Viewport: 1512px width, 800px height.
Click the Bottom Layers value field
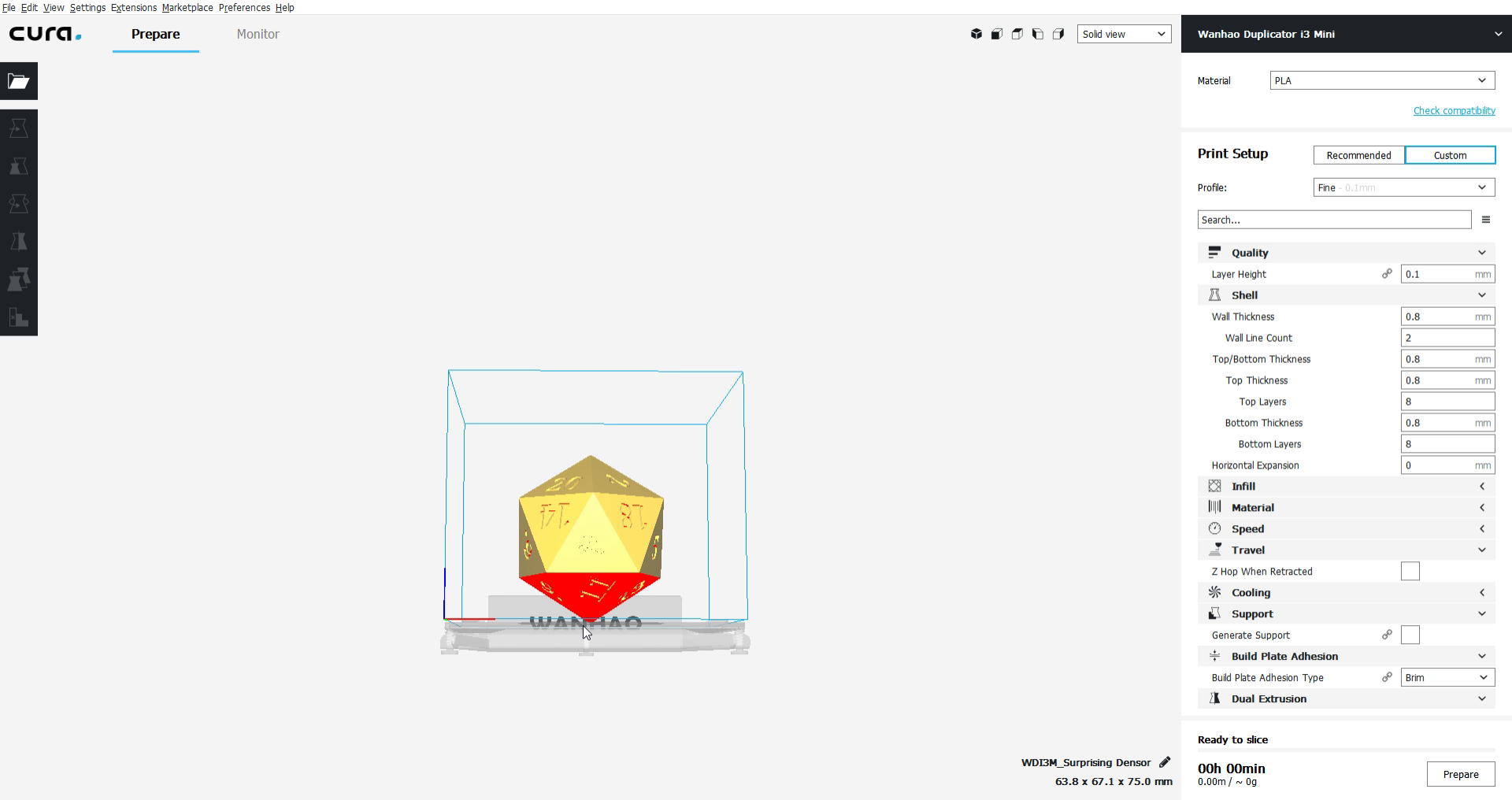pos(1447,444)
